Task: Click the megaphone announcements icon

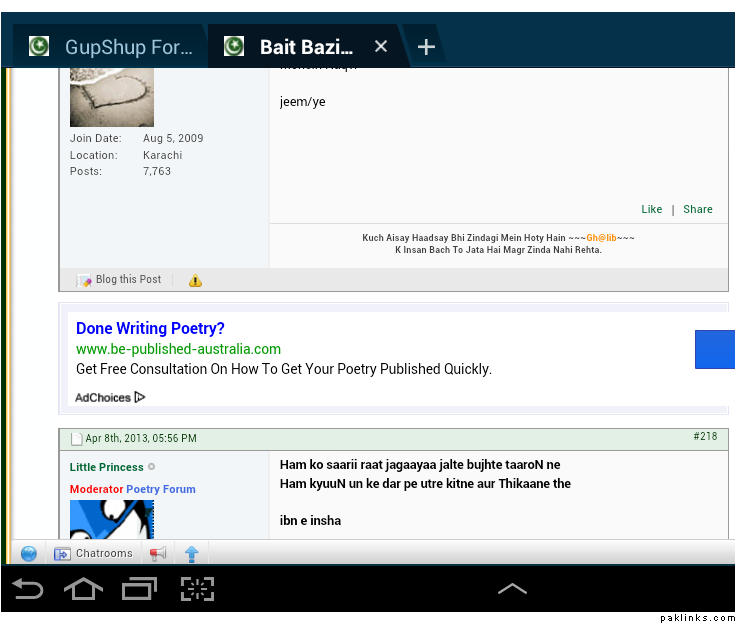Action: pyautogui.click(x=158, y=553)
